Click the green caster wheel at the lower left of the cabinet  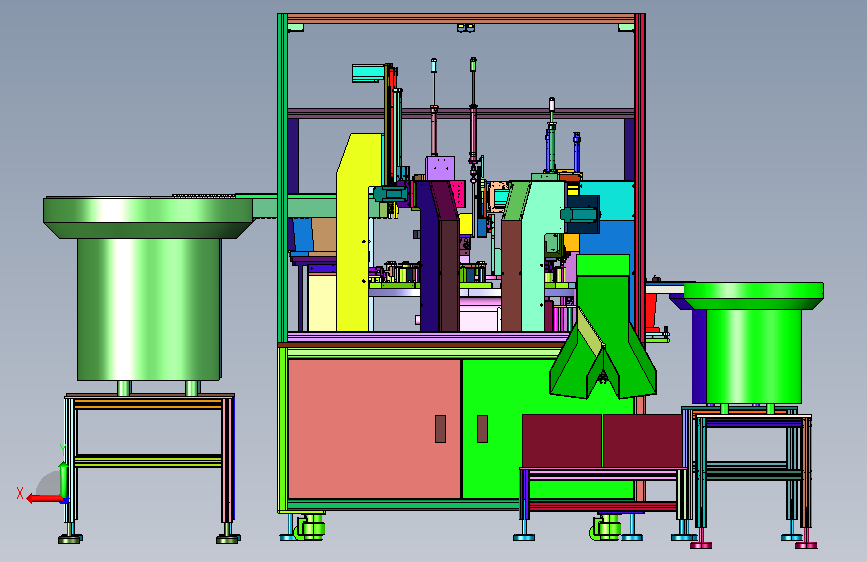click(310, 527)
